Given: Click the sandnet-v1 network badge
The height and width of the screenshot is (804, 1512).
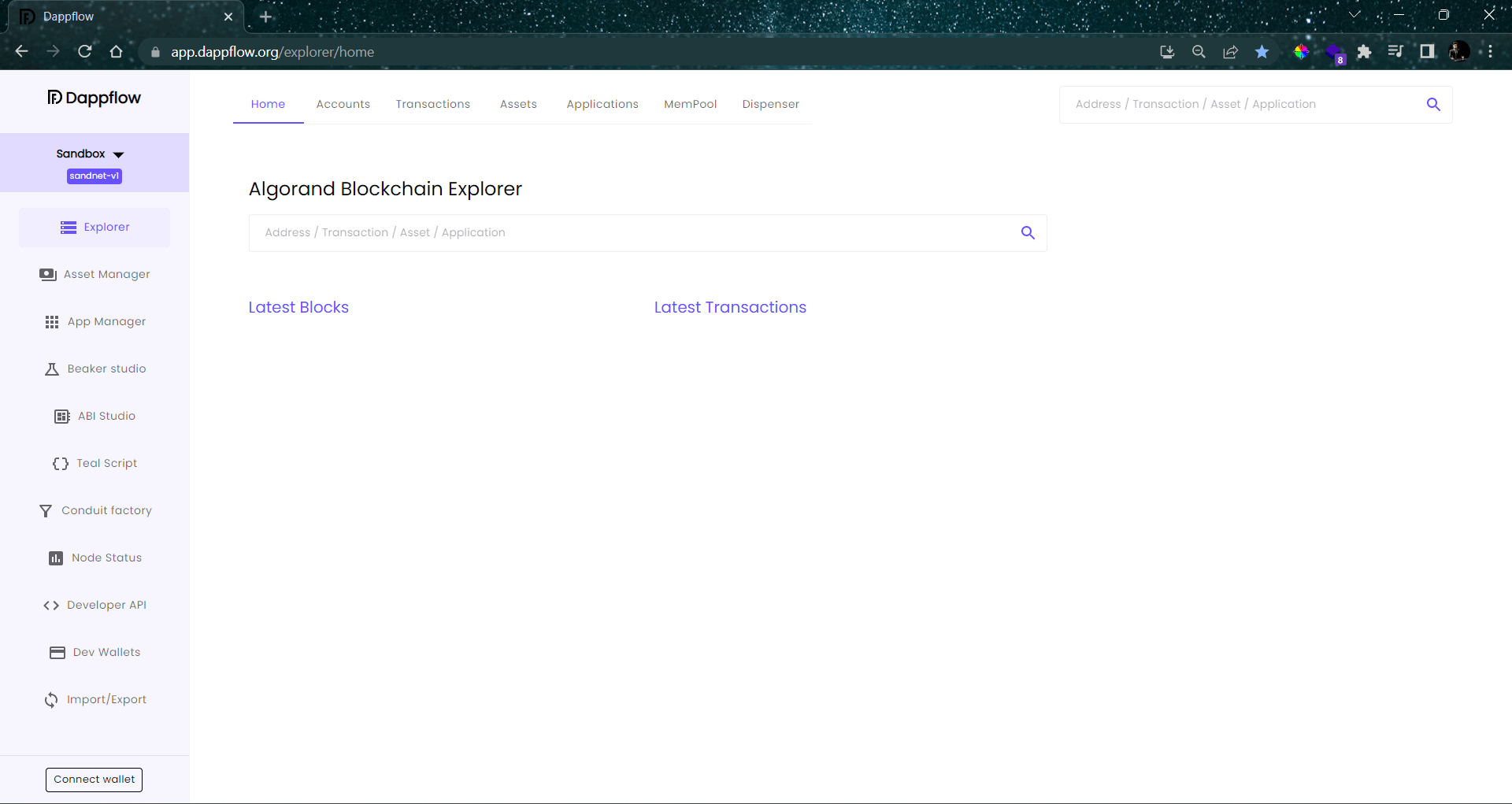Looking at the screenshot, I should 94,176.
